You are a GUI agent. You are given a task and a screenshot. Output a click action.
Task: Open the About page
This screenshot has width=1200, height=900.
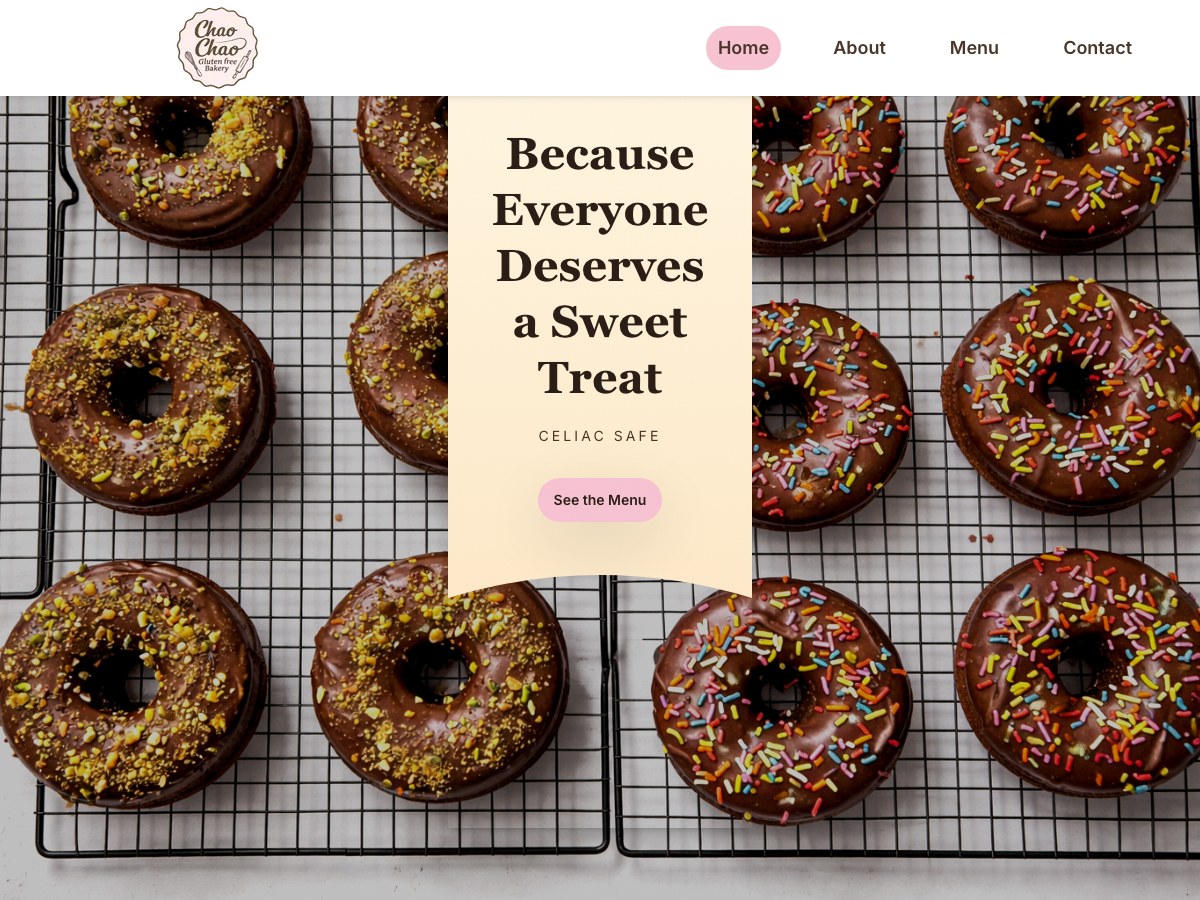click(x=859, y=48)
